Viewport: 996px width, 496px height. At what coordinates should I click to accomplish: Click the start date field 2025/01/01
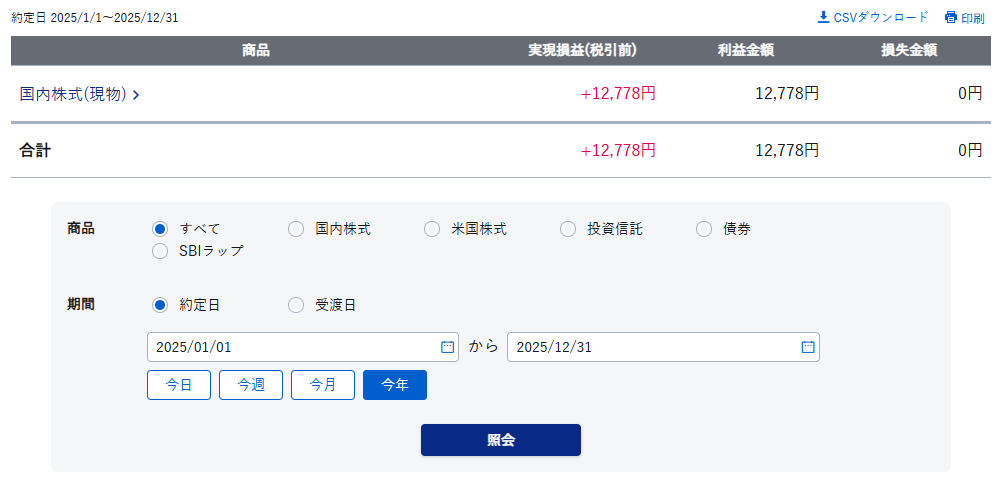point(290,347)
